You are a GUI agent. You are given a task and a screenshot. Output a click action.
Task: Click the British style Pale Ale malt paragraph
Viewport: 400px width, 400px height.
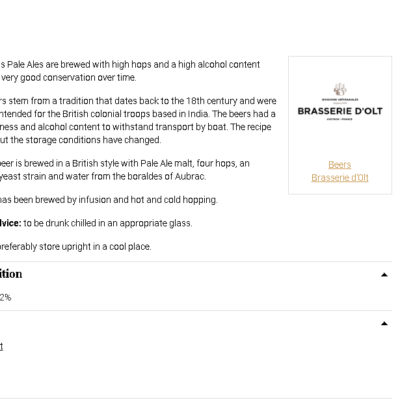tap(125, 170)
